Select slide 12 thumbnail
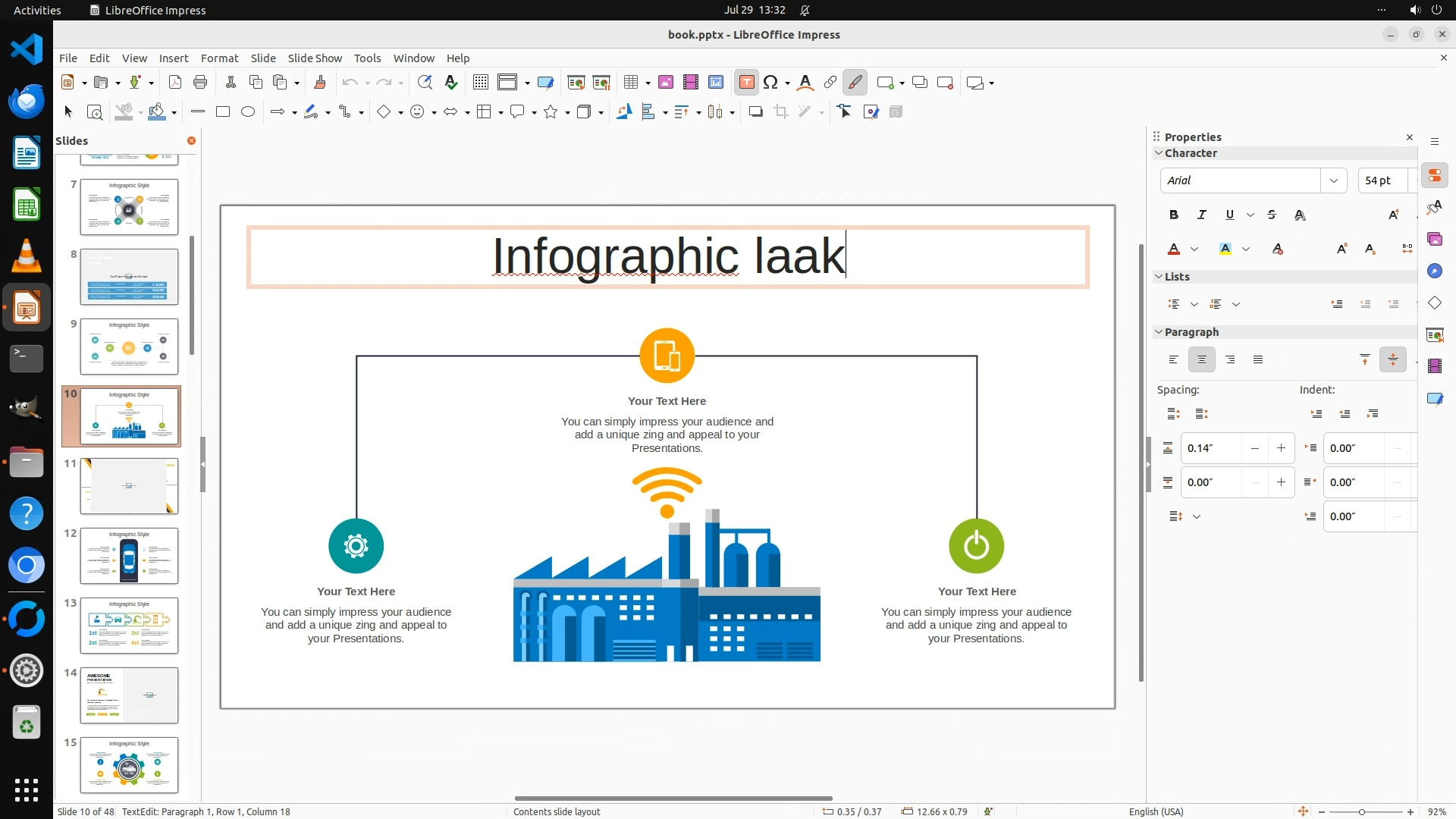The height and width of the screenshot is (819, 1456). coord(129,556)
